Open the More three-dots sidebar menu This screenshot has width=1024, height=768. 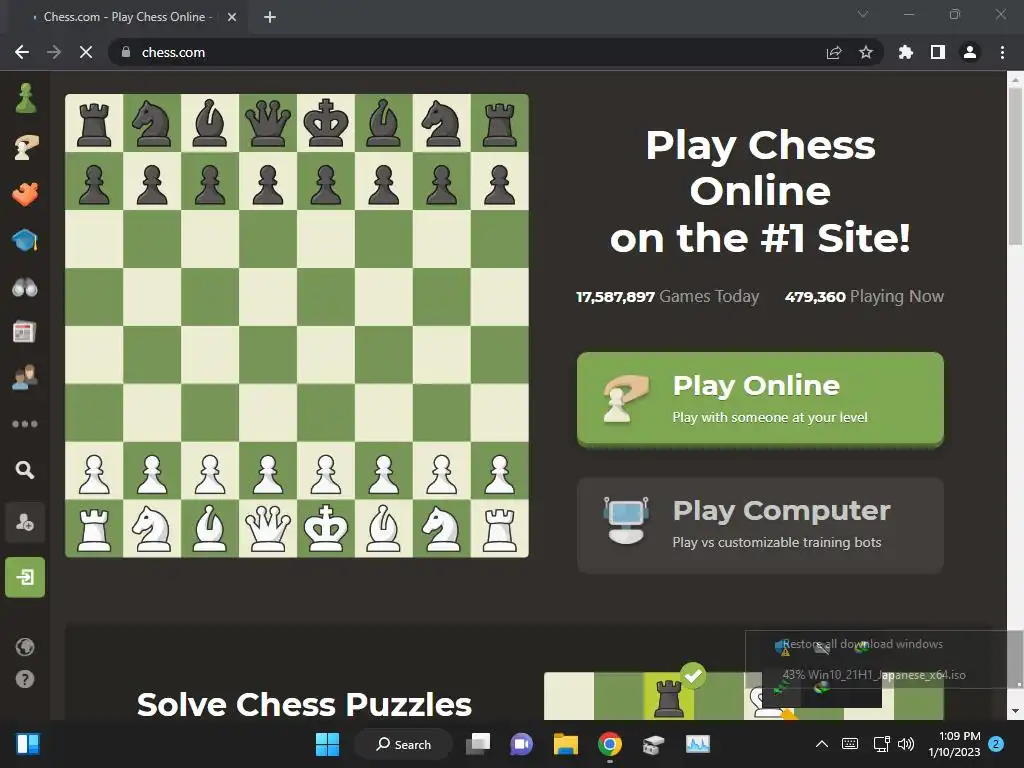coord(25,424)
